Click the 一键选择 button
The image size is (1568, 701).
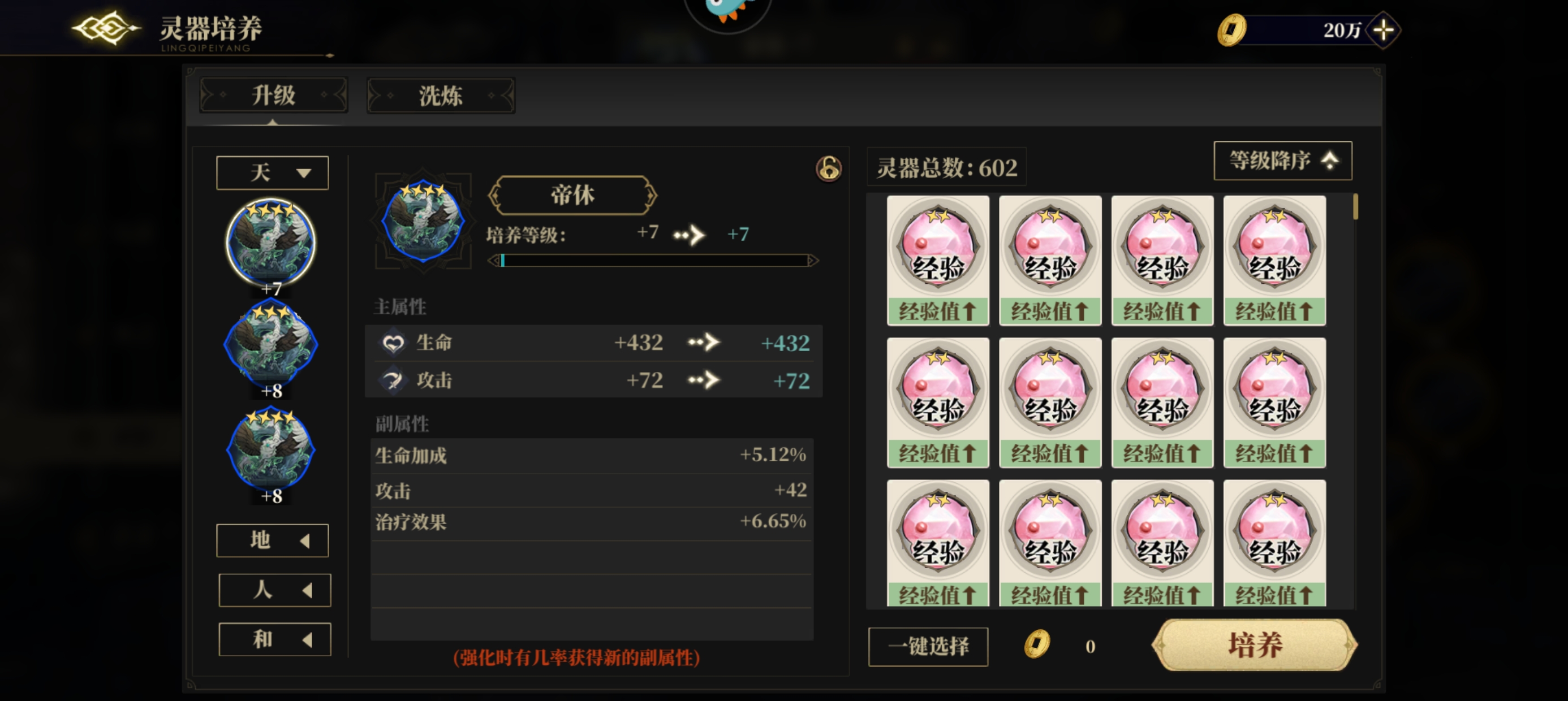[x=928, y=646]
